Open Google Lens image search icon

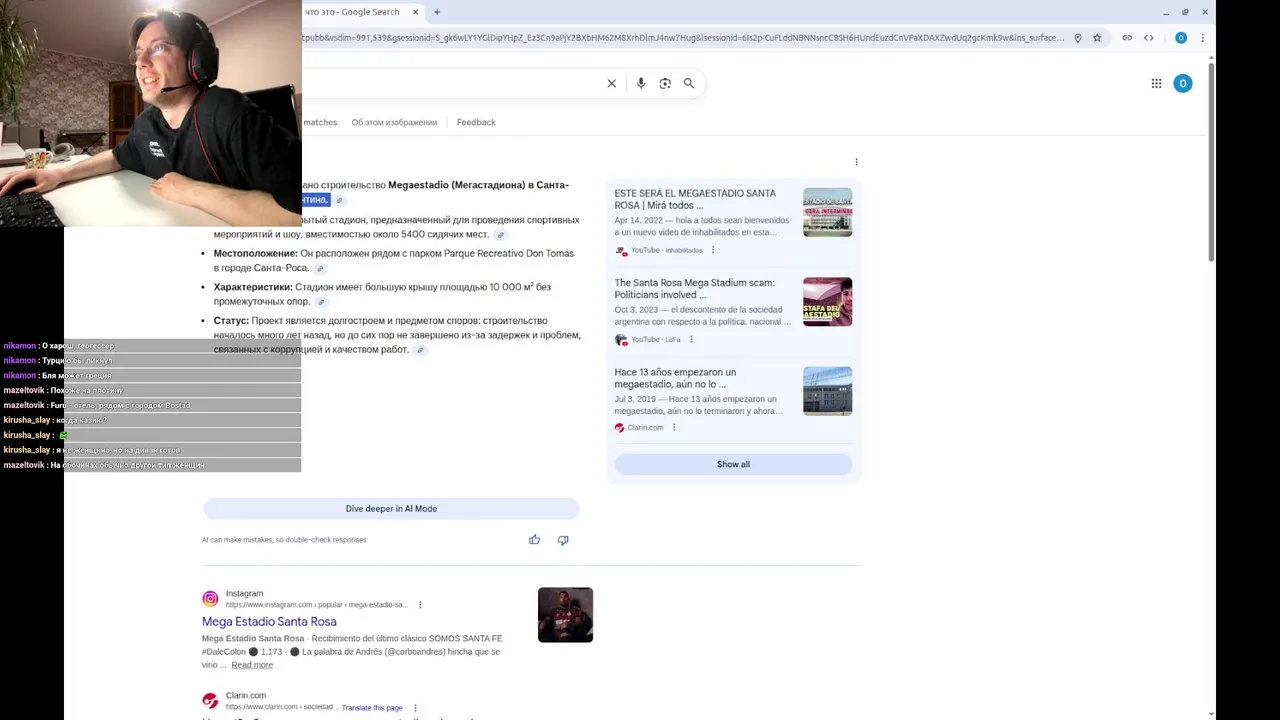pyautogui.click(x=665, y=84)
